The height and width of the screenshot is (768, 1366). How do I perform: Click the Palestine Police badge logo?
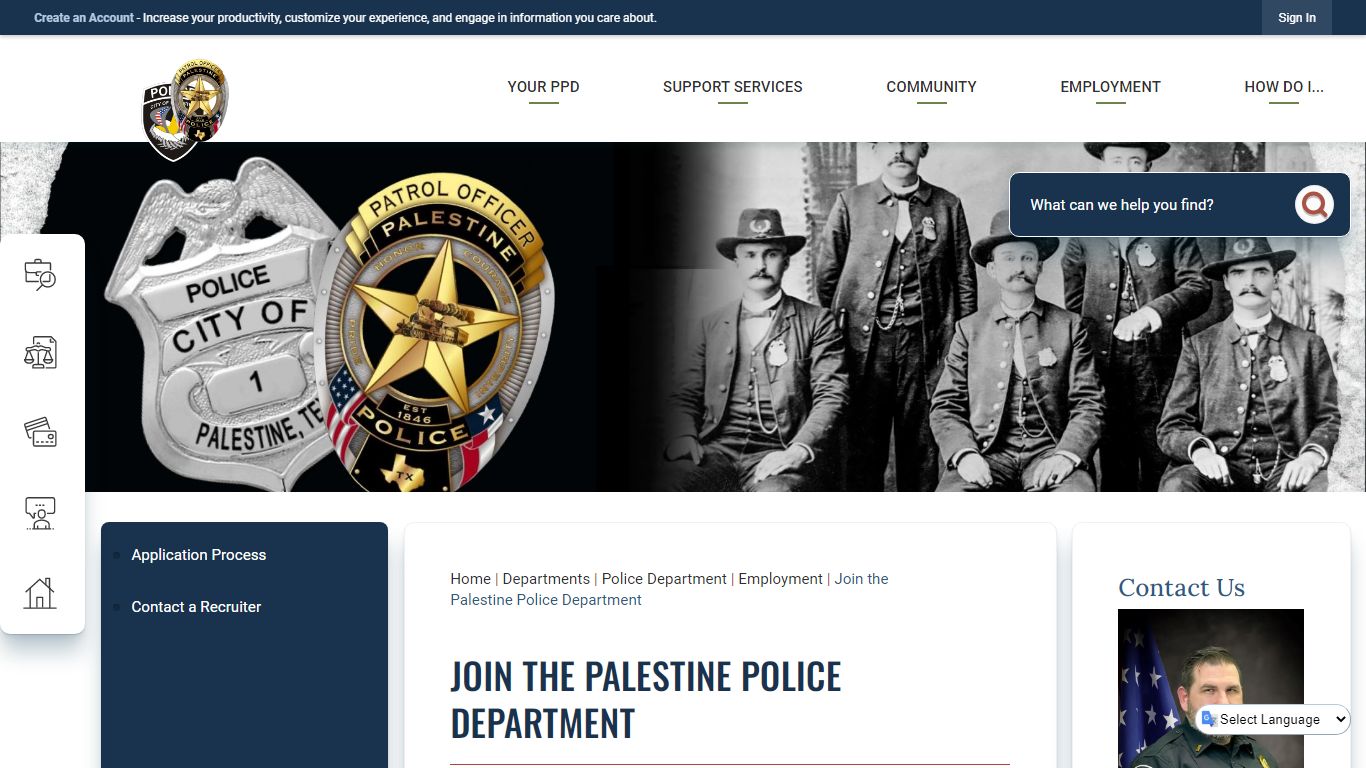[186, 109]
